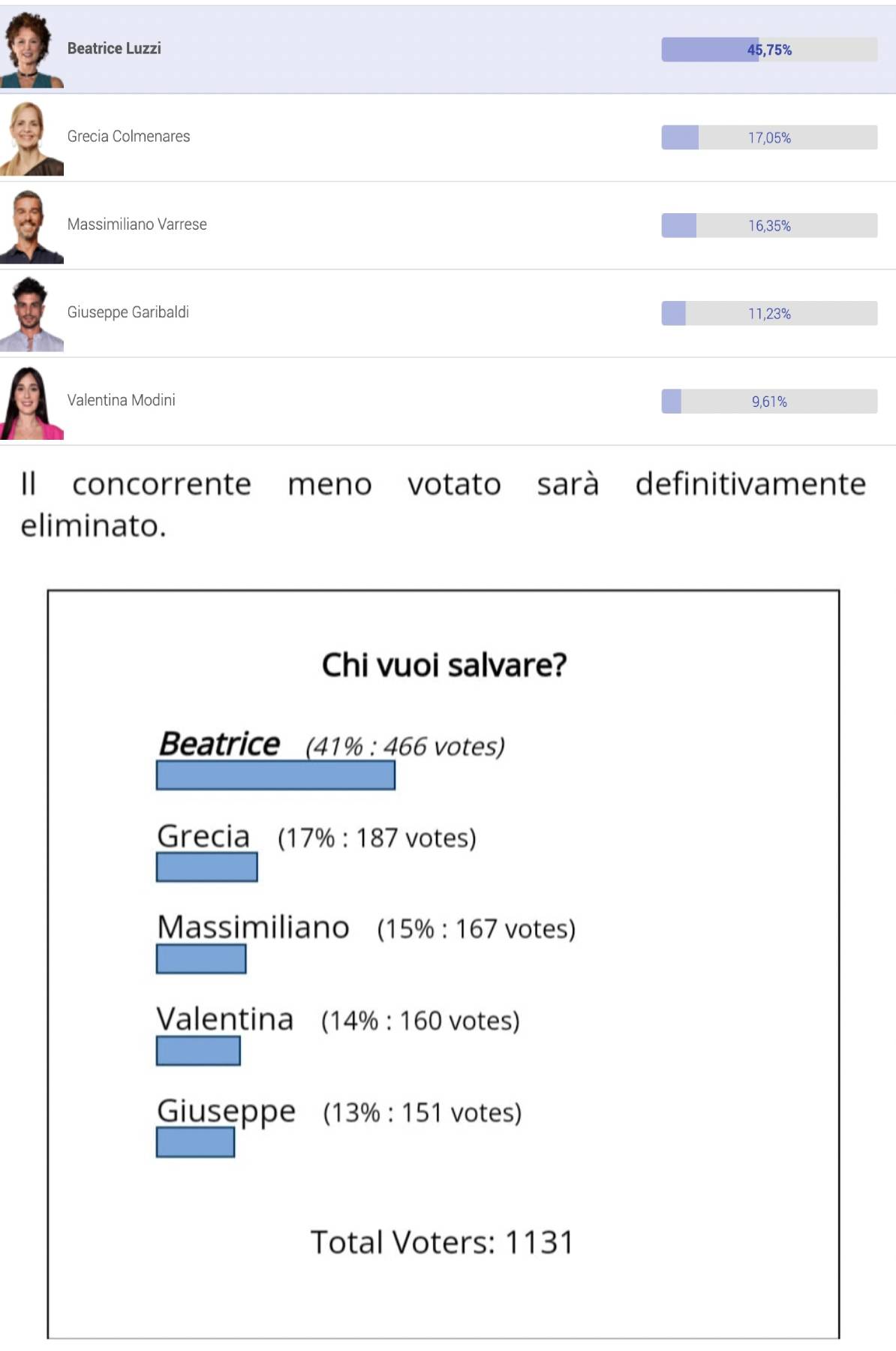This screenshot has width=896, height=1351.
Task: Click Massimiliano Varrese's profile photo
Action: point(32,226)
